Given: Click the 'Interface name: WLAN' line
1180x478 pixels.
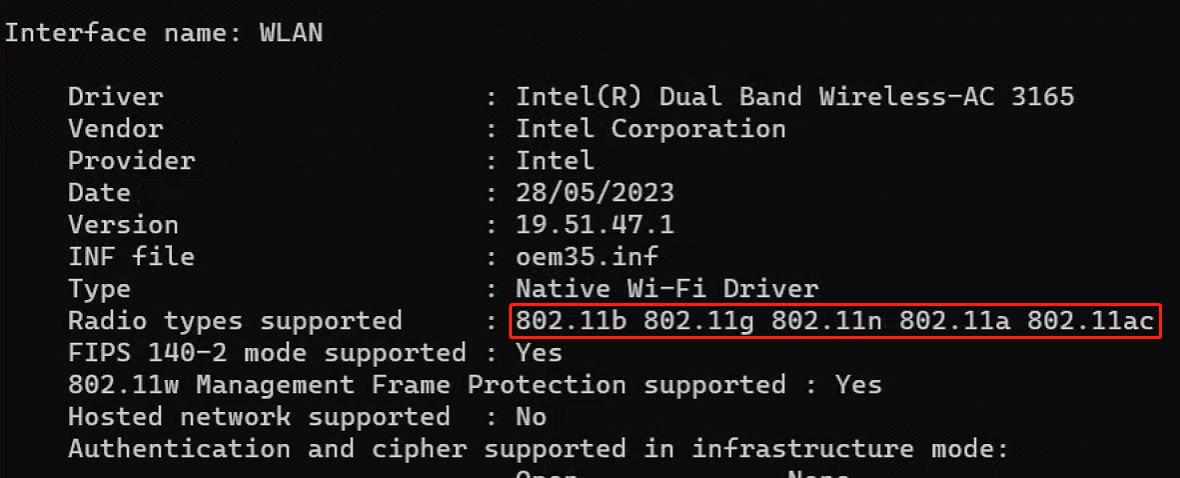Looking at the screenshot, I should point(164,33).
